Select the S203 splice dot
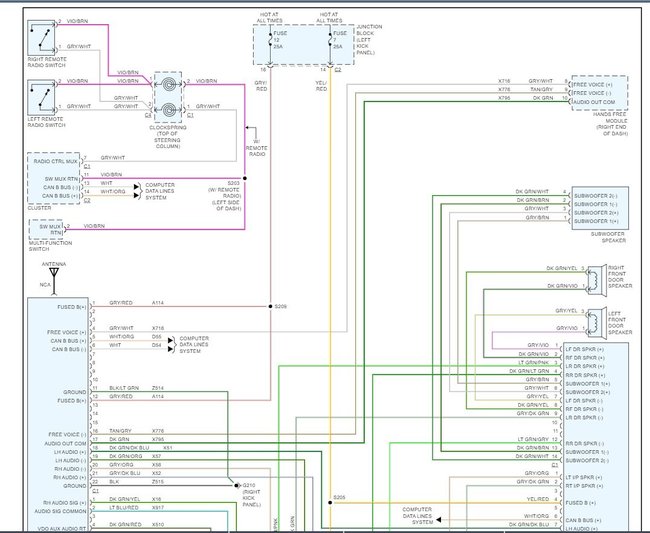Viewport: 650px width, 533px height. [245, 178]
